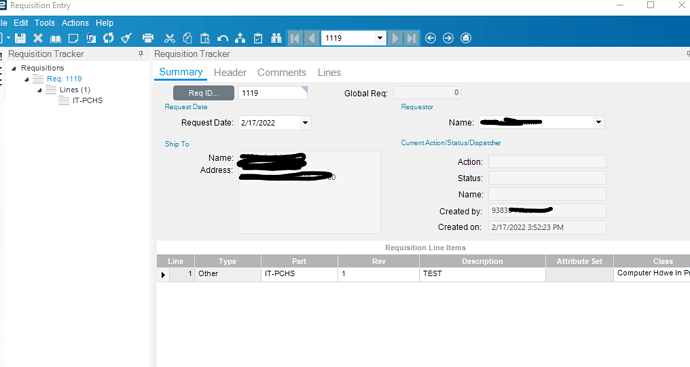This screenshot has width=690, height=367.
Task: Click the tree hierarchy toolbar icon
Action: (x=240, y=38)
